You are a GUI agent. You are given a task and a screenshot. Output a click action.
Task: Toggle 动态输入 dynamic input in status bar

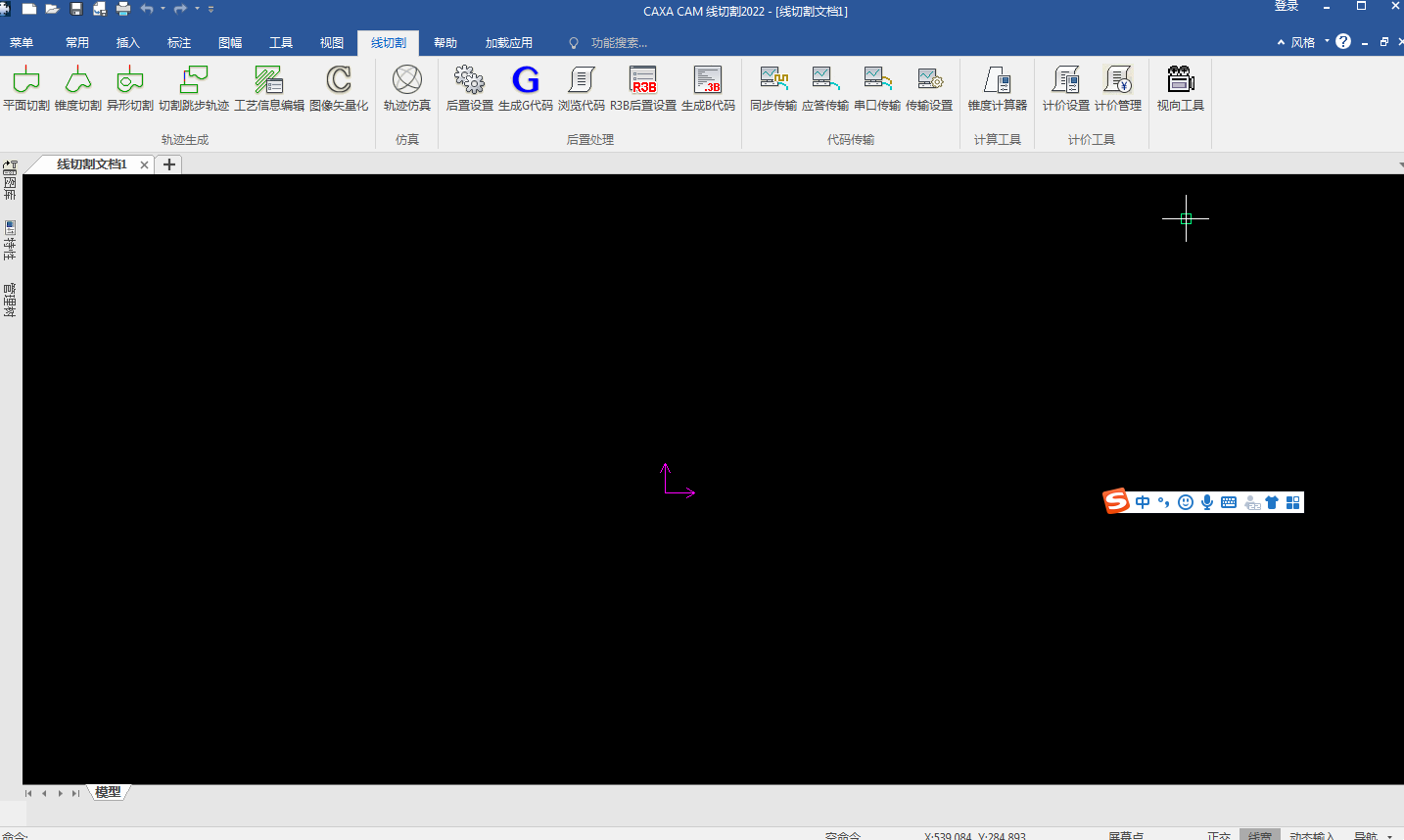tap(1312, 835)
